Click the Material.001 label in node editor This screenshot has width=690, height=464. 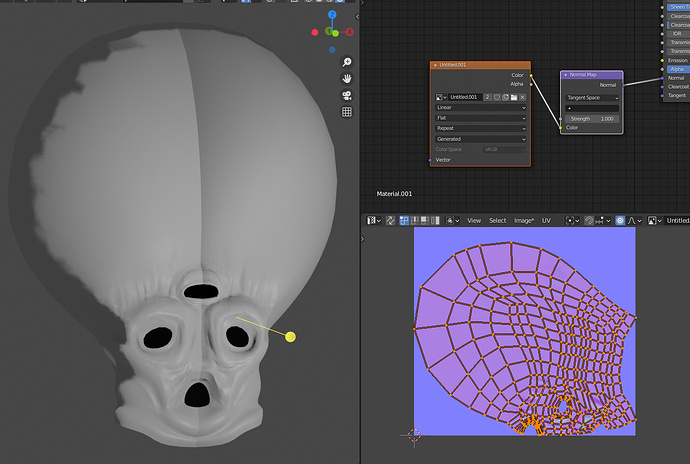(x=394, y=194)
